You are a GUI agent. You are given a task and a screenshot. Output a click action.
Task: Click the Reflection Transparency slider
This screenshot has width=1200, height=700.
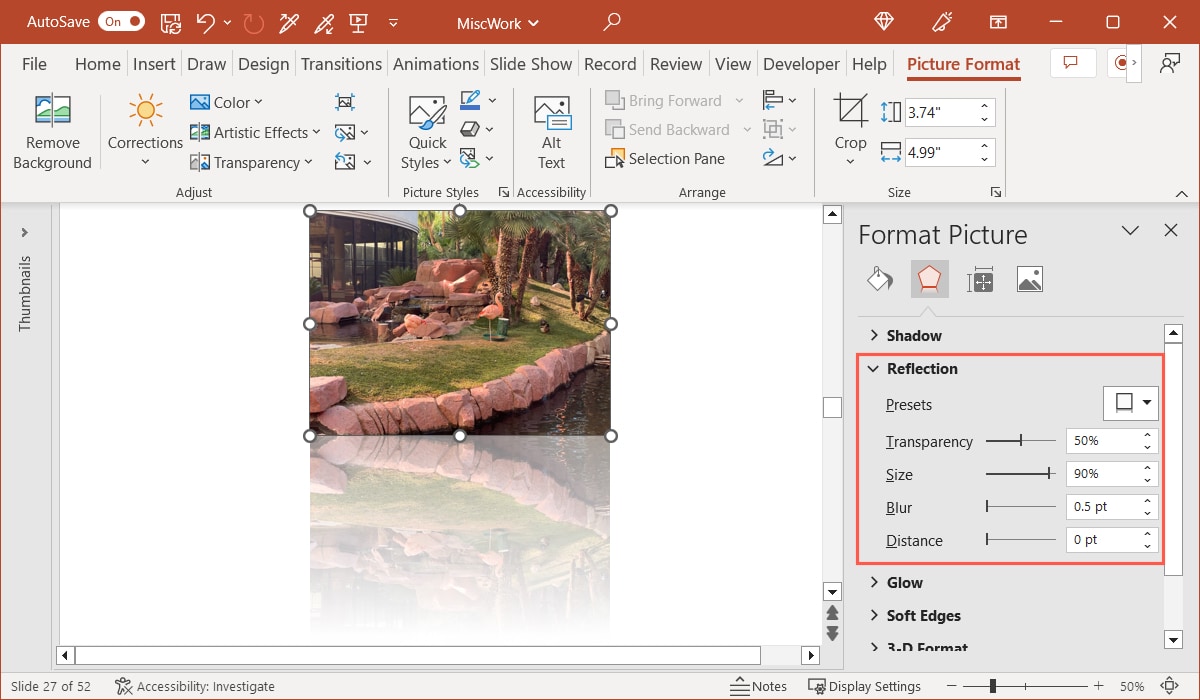pos(1021,440)
